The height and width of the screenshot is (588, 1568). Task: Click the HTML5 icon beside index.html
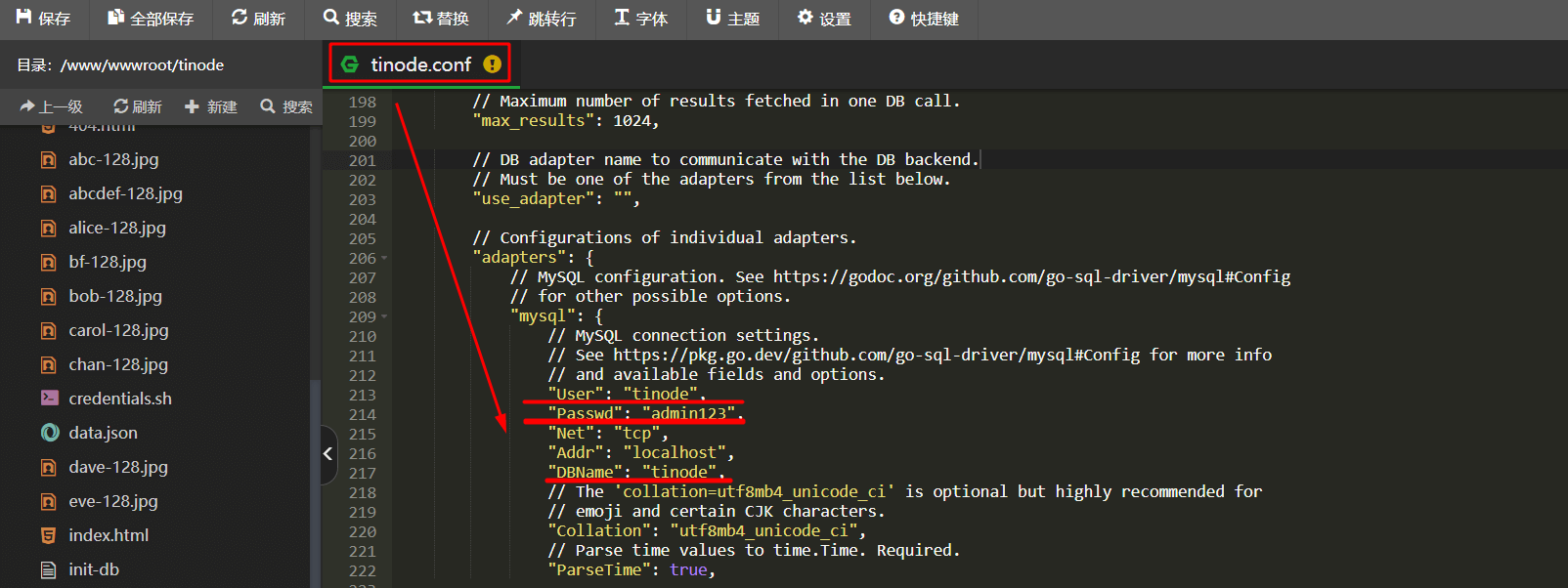(x=48, y=535)
